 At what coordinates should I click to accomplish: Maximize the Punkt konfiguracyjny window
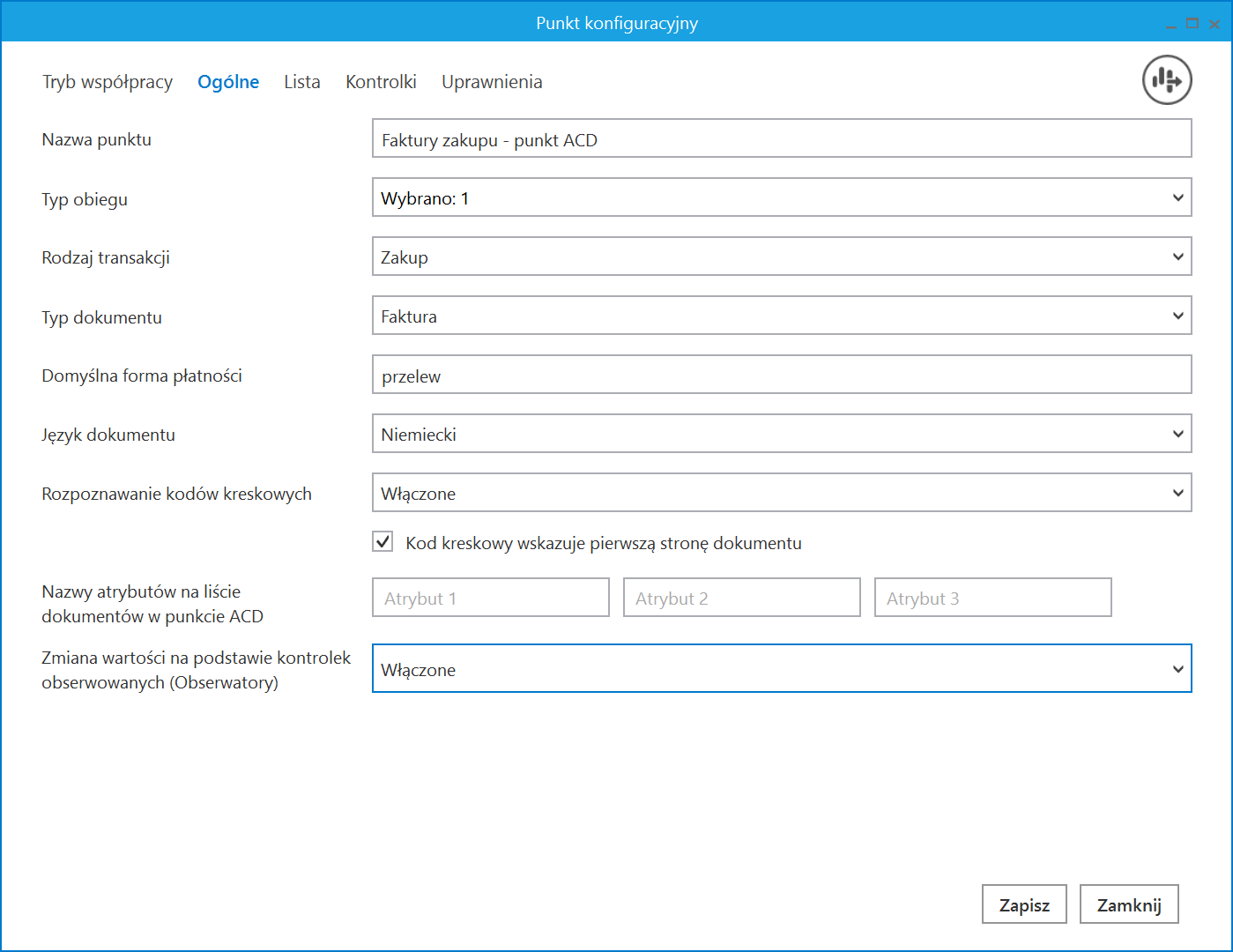coord(1192,24)
